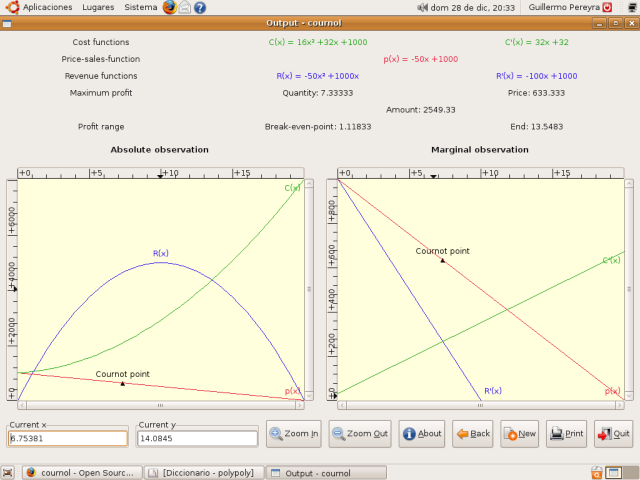The image size is (640, 480).
Task: Focus the Current y input field
Action: click(197, 438)
